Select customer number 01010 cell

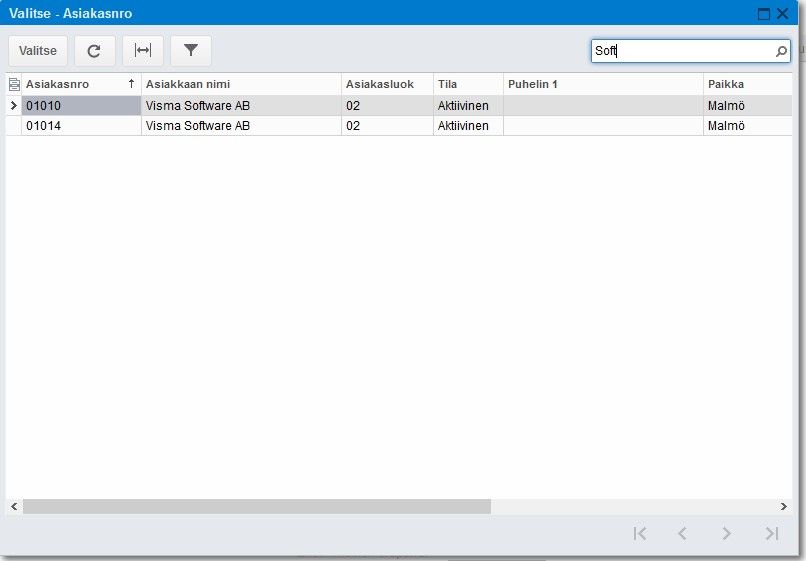click(x=81, y=105)
